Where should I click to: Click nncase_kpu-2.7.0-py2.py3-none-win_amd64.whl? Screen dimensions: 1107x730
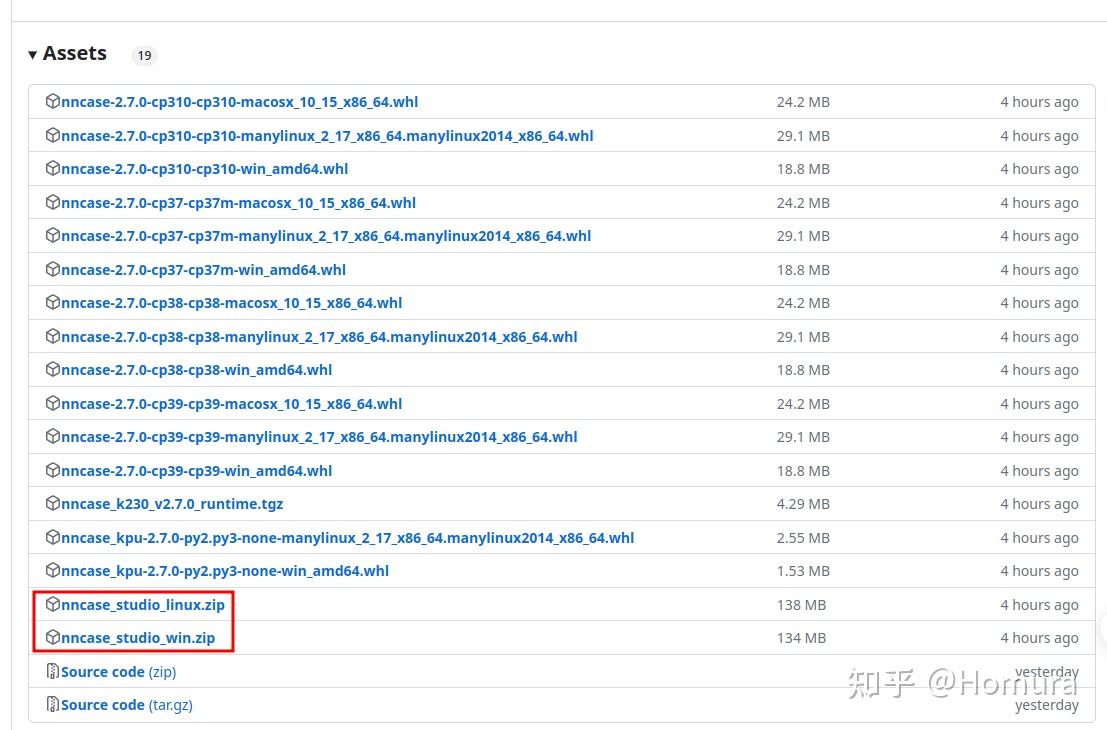(227, 570)
